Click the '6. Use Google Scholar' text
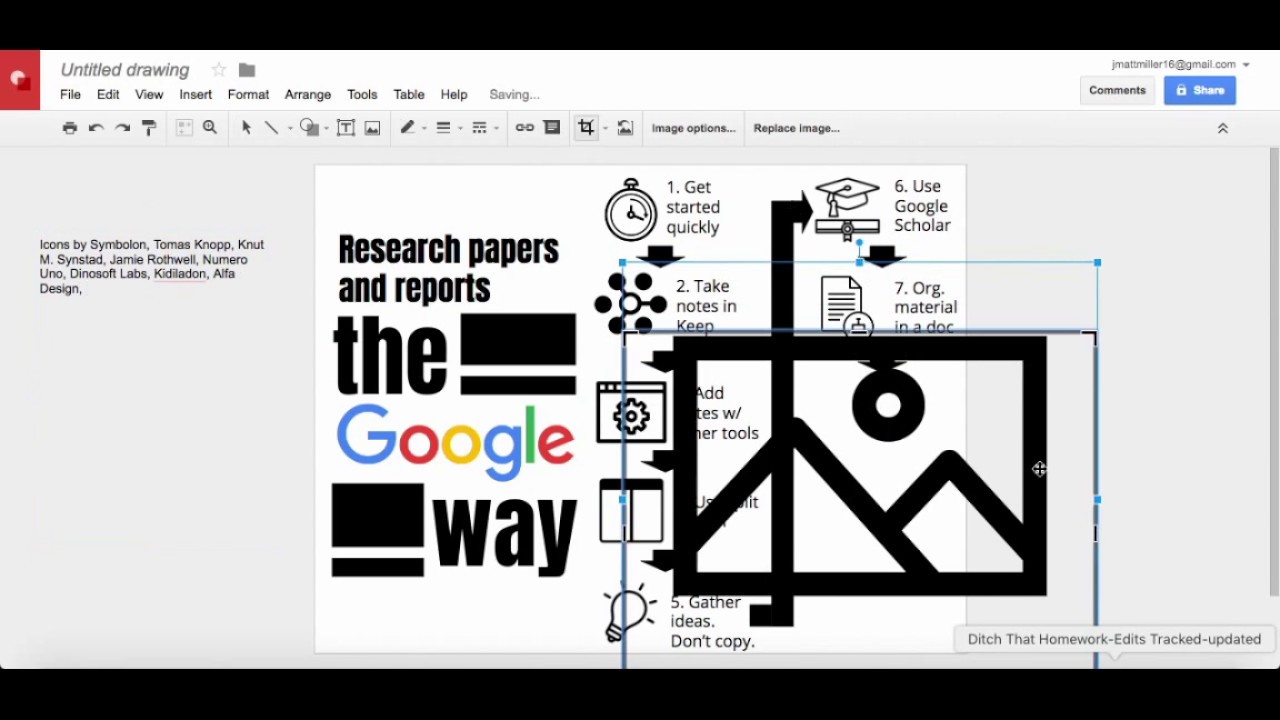The height and width of the screenshot is (720, 1280). point(922,206)
